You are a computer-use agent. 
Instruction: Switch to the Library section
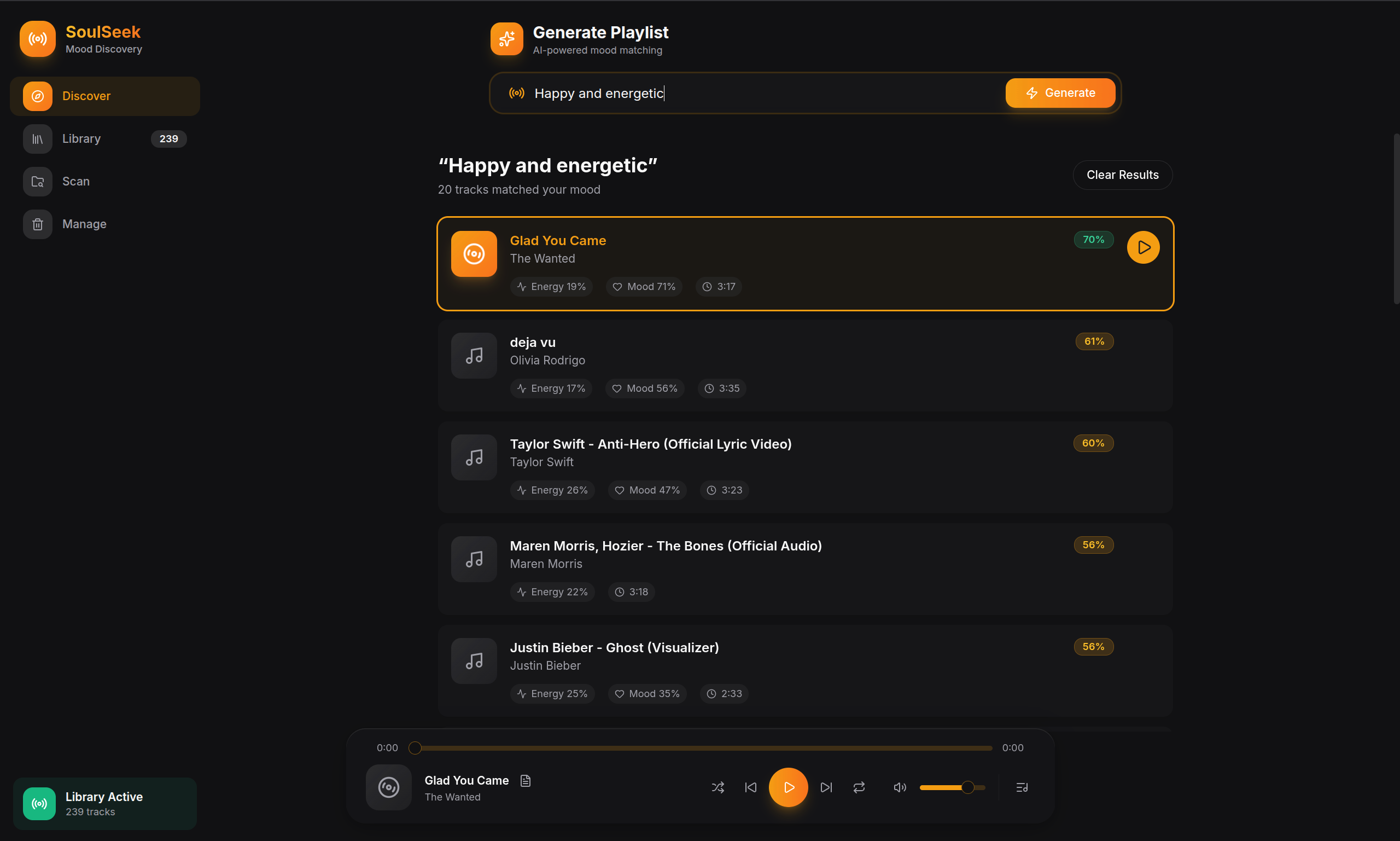[81, 138]
